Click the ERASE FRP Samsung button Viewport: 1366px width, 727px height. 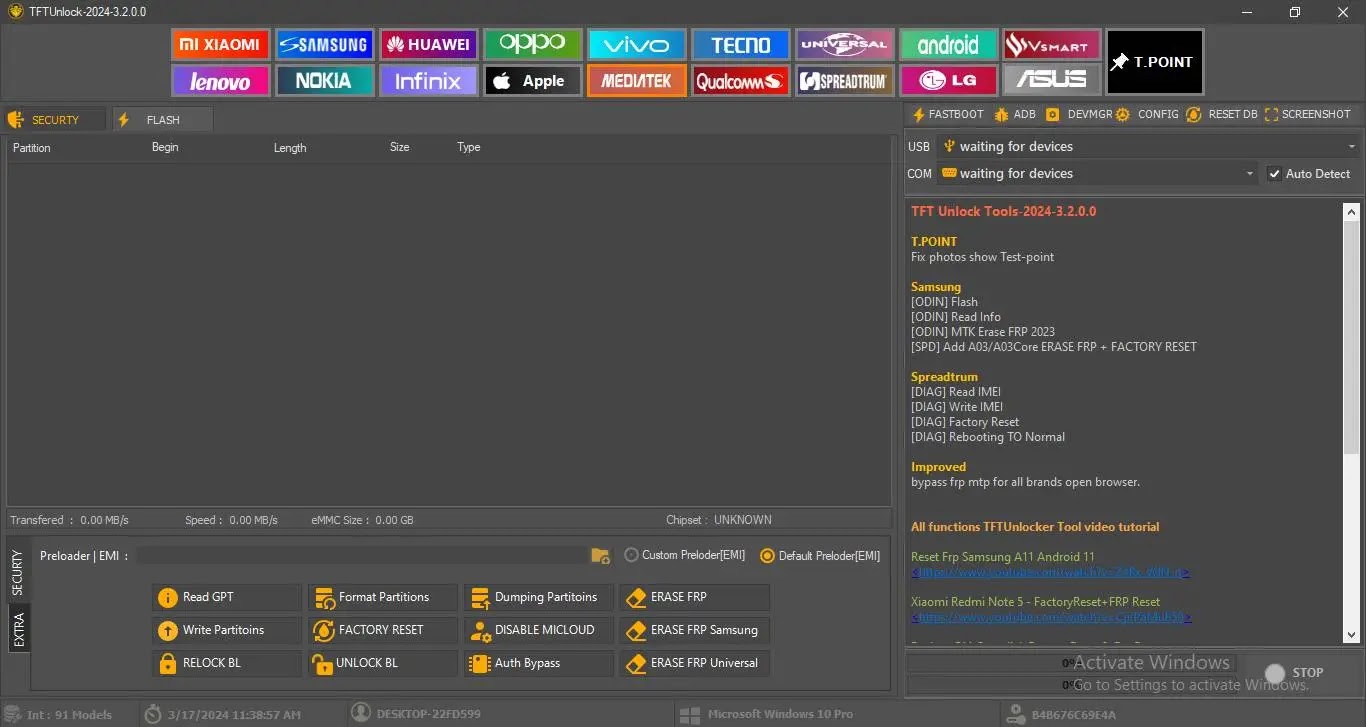click(x=695, y=630)
